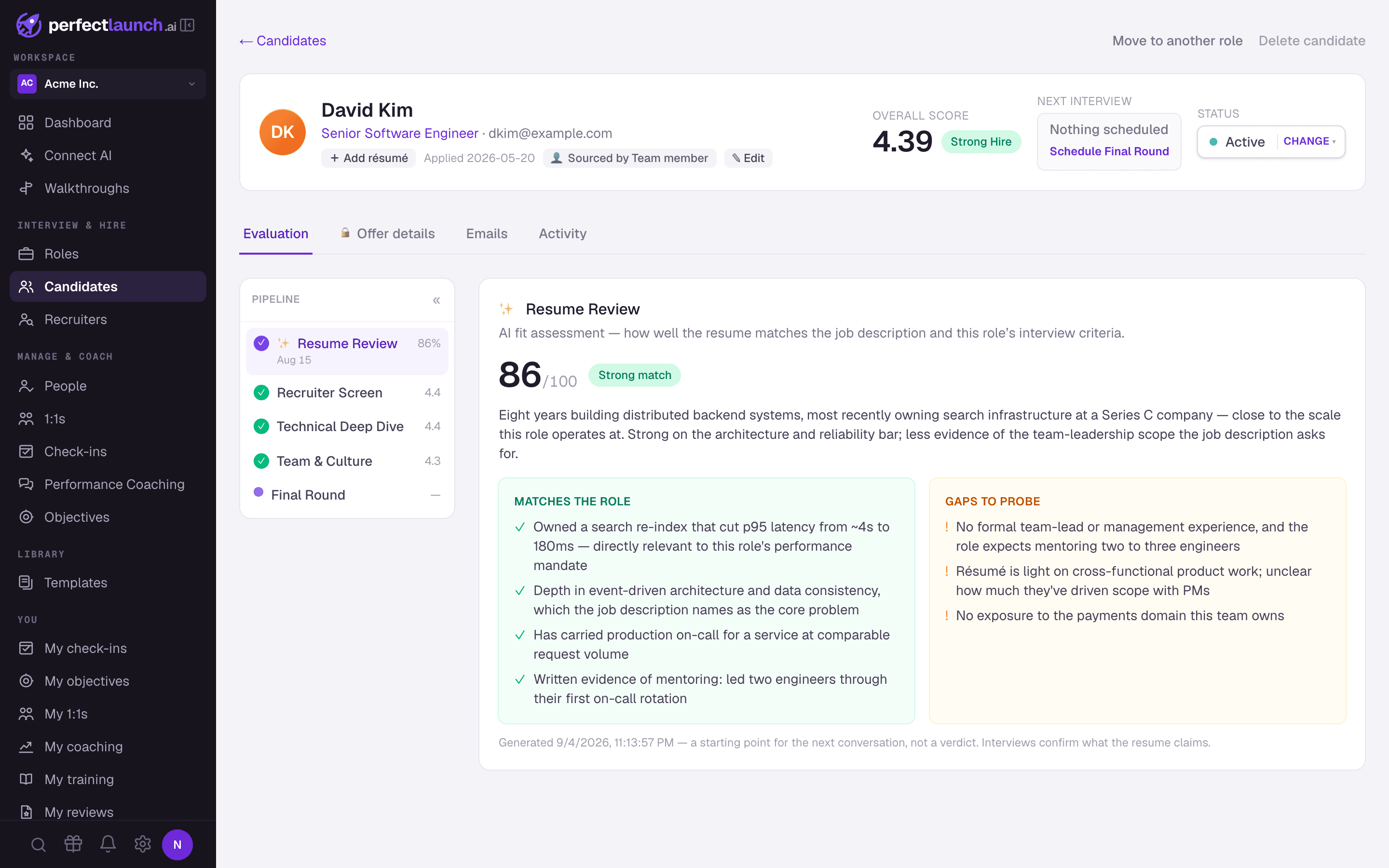This screenshot has width=1389, height=868.
Task: Open Check-ins in the sidebar
Action: click(108, 451)
